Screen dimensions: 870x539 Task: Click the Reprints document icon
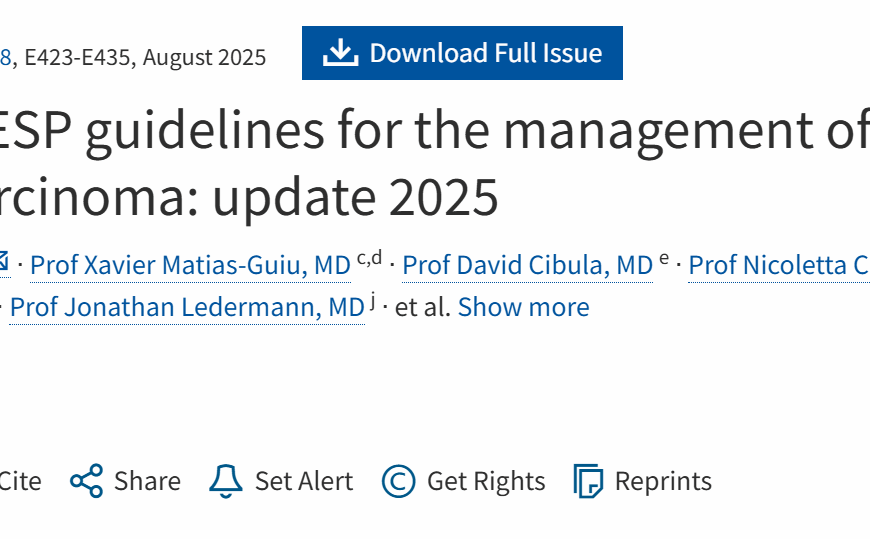[x=588, y=481]
